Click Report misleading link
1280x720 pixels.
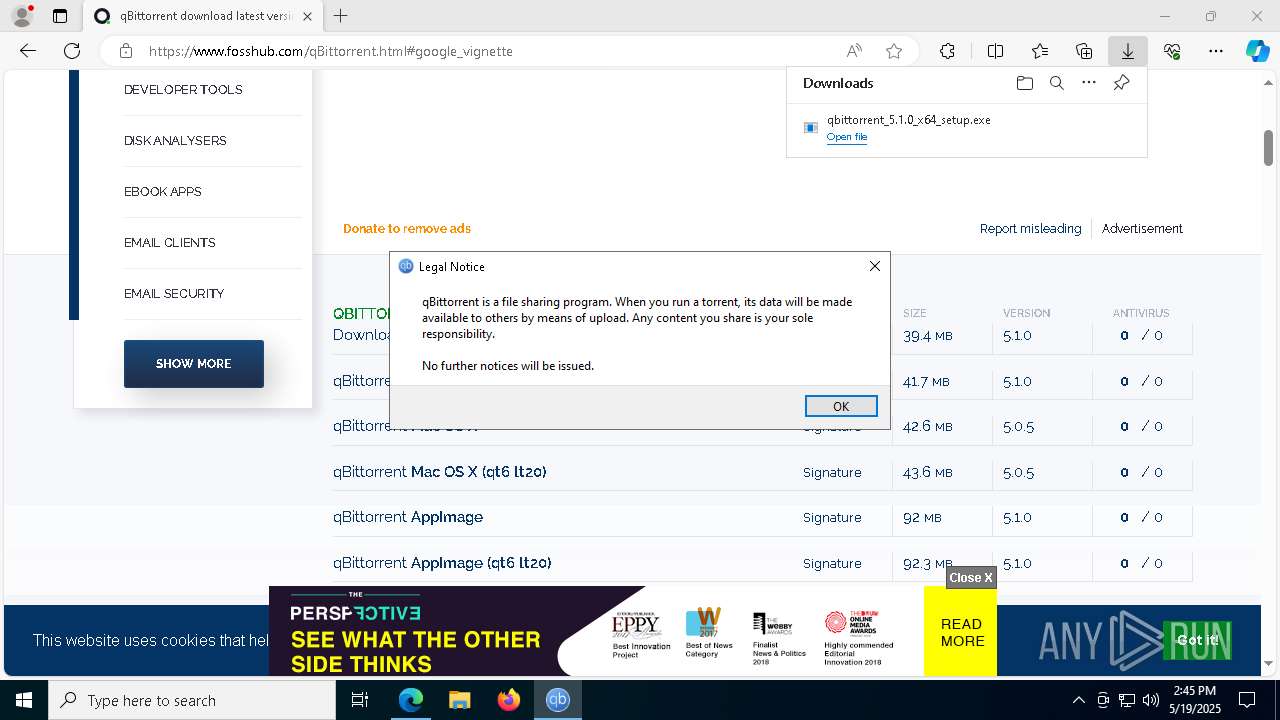click(x=1030, y=229)
